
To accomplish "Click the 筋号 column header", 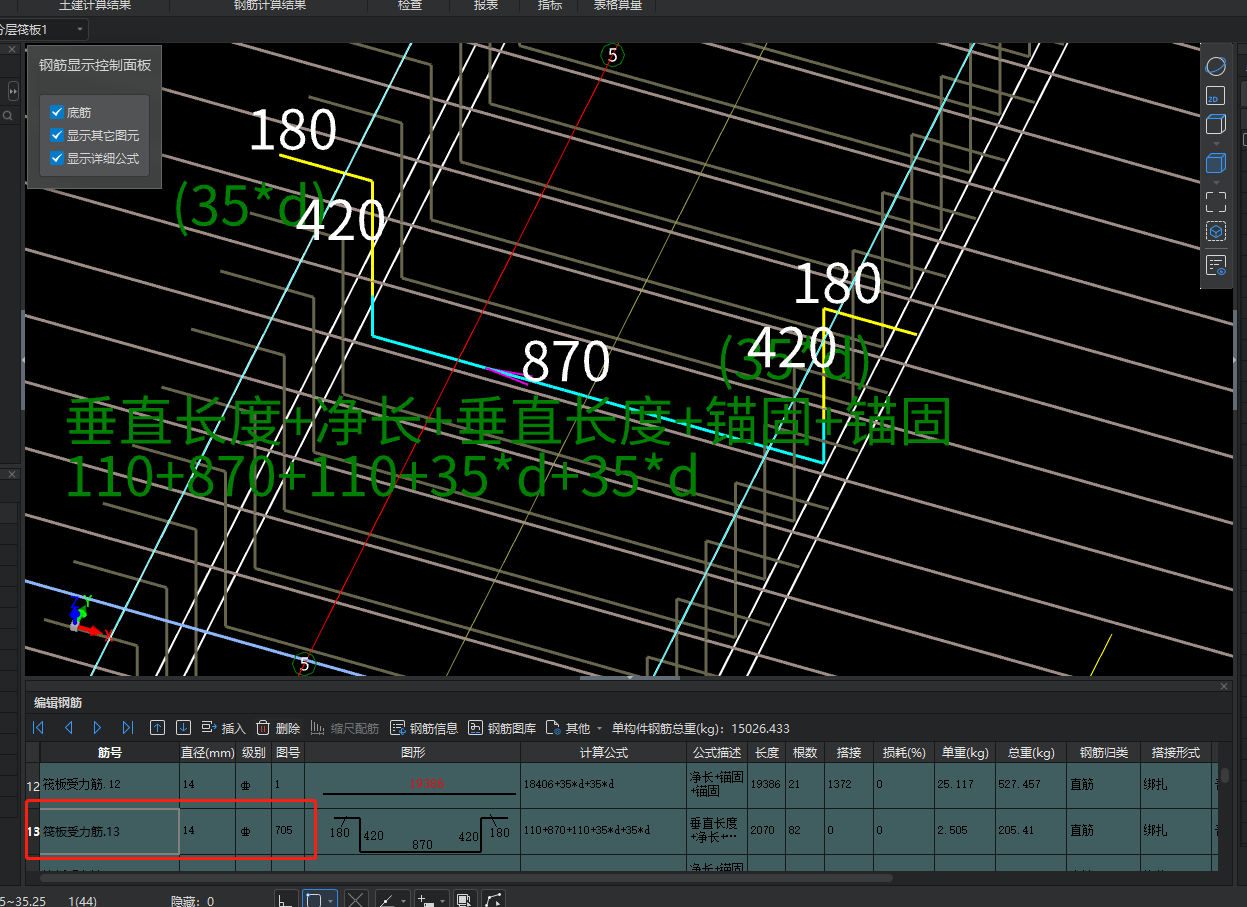I will point(110,752).
